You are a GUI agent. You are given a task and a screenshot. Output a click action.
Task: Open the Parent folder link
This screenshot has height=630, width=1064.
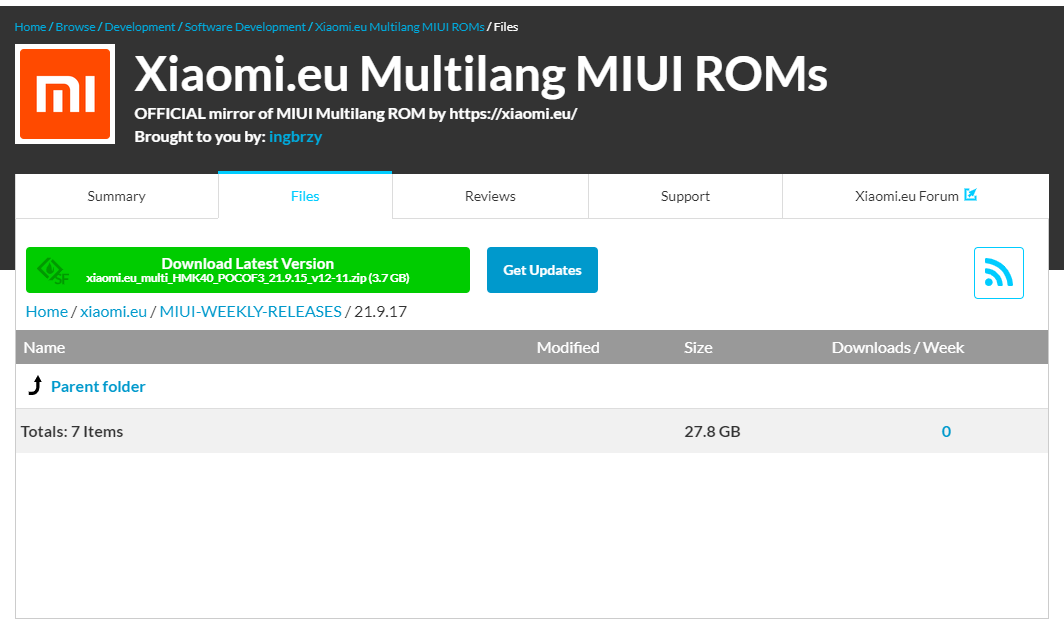[x=98, y=386]
